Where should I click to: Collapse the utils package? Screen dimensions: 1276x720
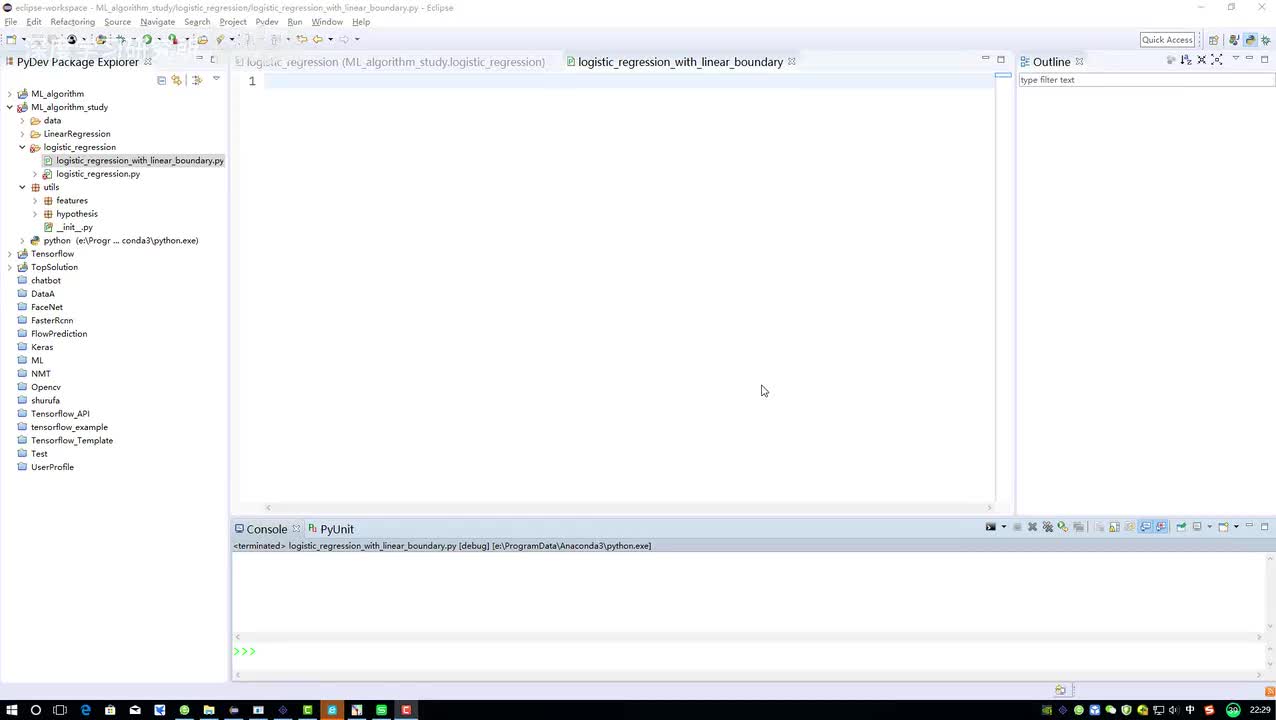coord(22,187)
